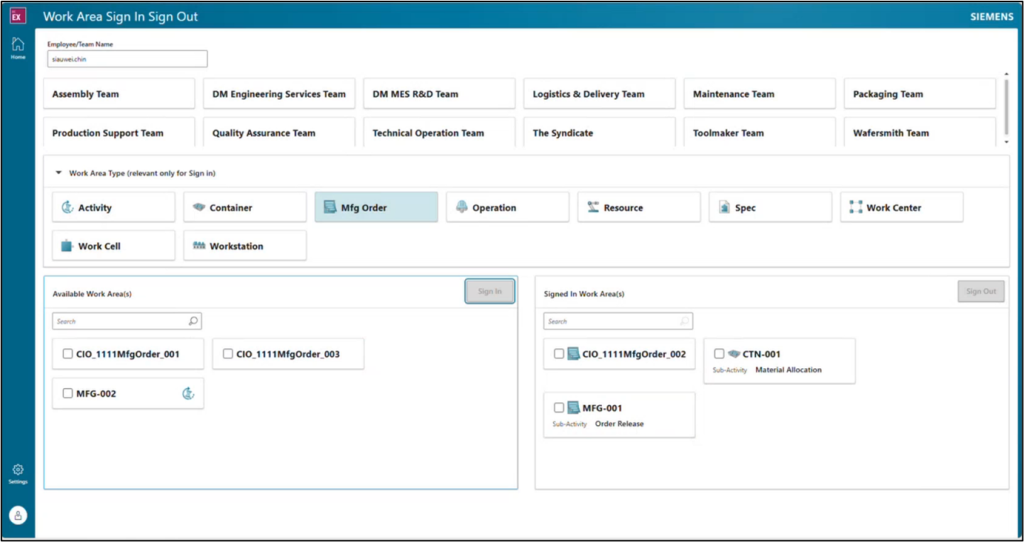
Task: Pick the Logistics & Delivery Team
Action: tap(600, 93)
